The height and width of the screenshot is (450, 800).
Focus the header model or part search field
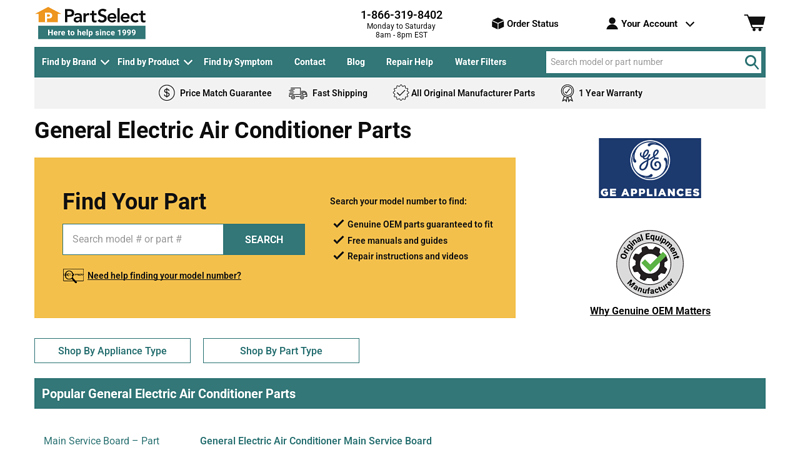tap(644, 62)
